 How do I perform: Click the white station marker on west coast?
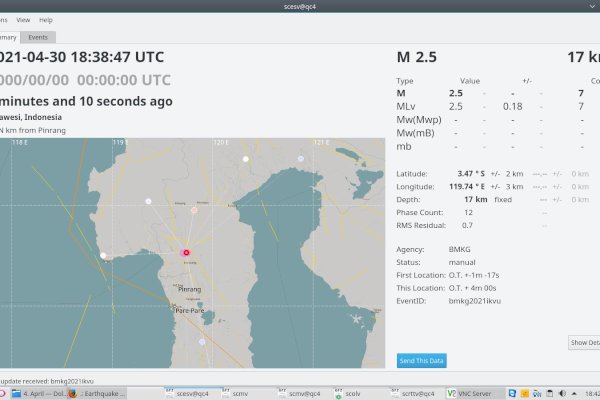pyautogui.click(x=103, y=255)
